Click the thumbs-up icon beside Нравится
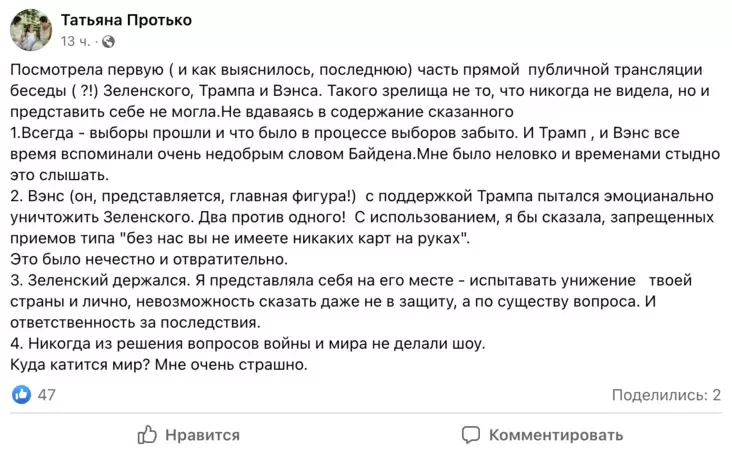Viewport: 732px width, 453px height. tap(147, 434)
